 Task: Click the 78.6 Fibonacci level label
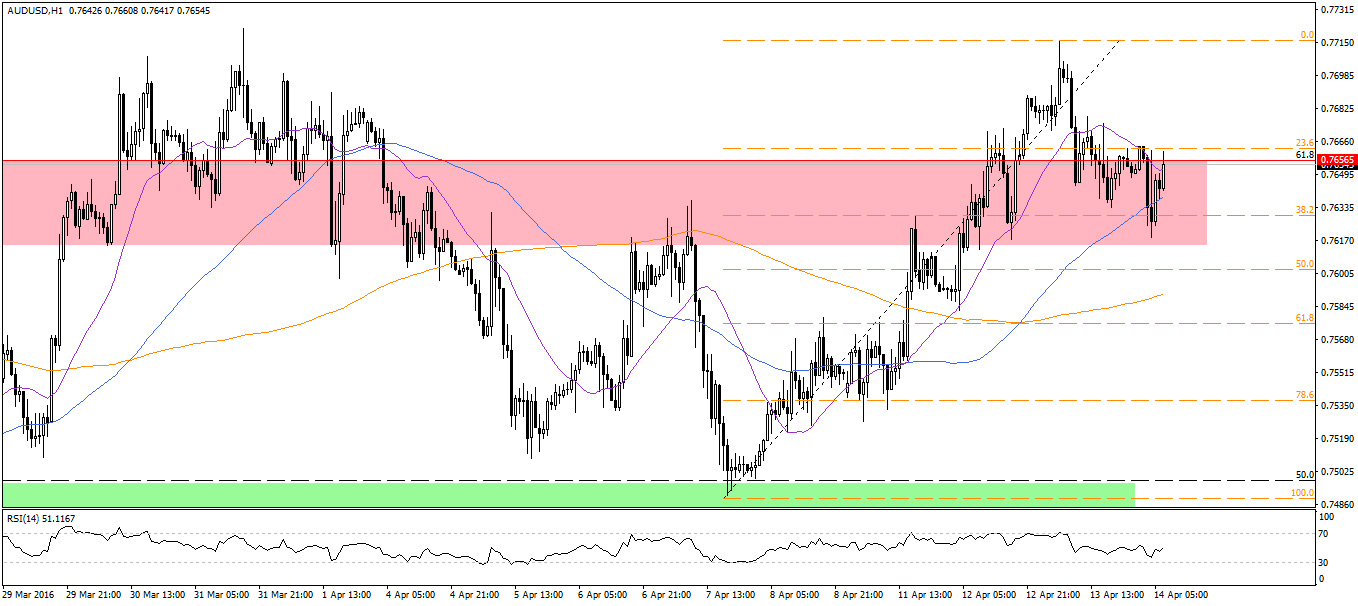[x=1305, y=395]
